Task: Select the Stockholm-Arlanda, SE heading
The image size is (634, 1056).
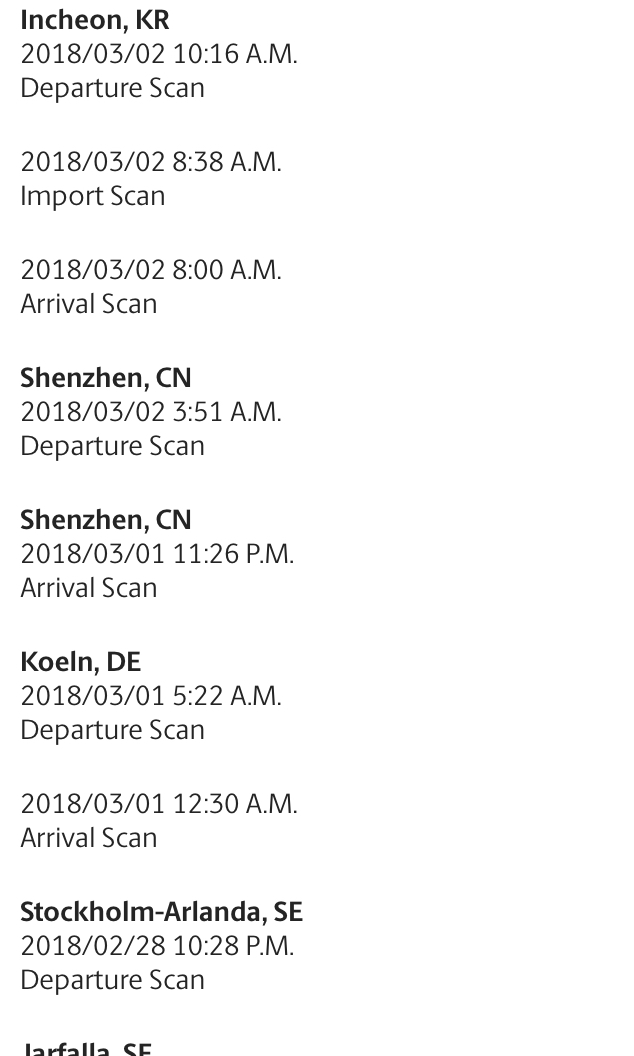Action: [x=161, y=912]
